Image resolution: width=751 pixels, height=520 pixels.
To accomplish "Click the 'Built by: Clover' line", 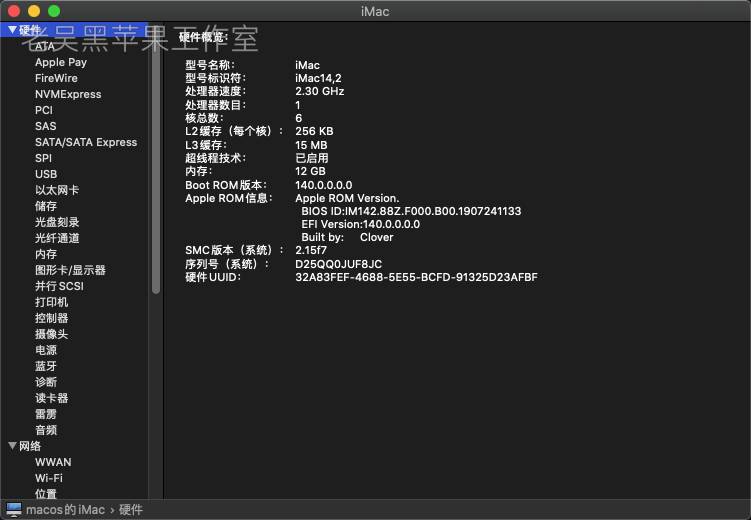I will (x=347, y=237).
